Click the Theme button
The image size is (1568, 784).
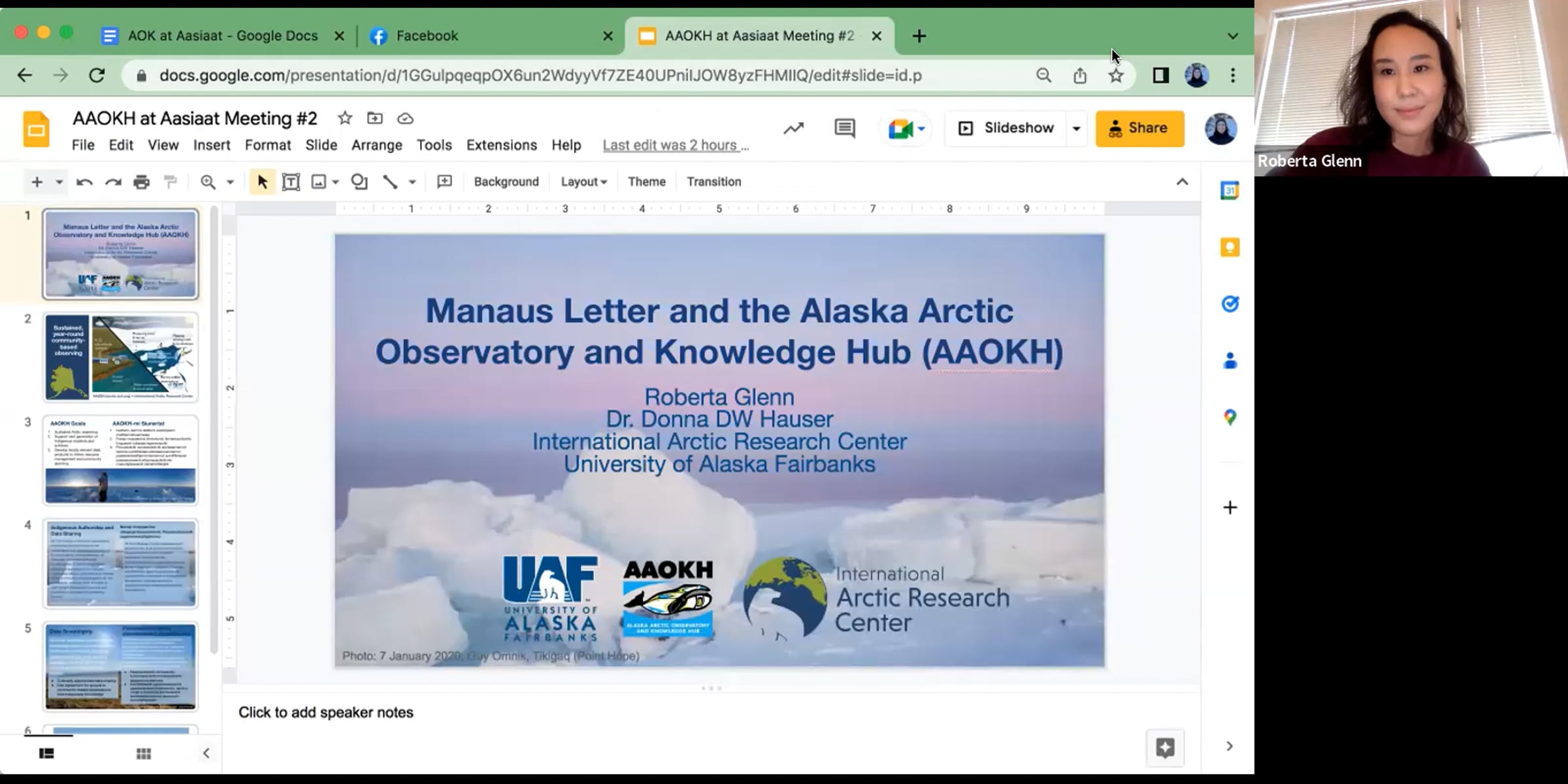pos(647,182)
